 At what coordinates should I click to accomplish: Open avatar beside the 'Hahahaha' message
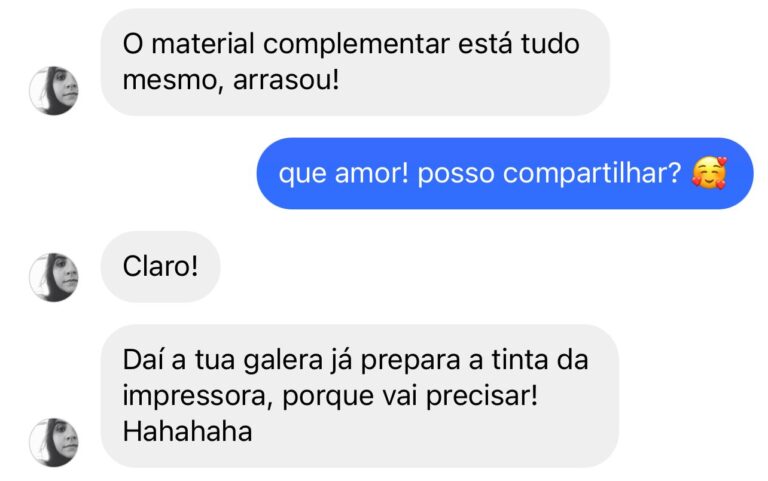(x=54, y=442)
